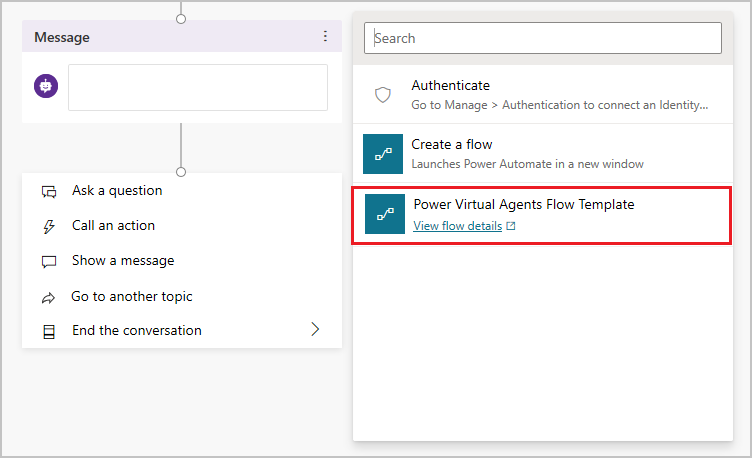This screenshot has width=752, height=458.
Task: Click the redirect arrow icon for another topic
Action: pos(48,298)
